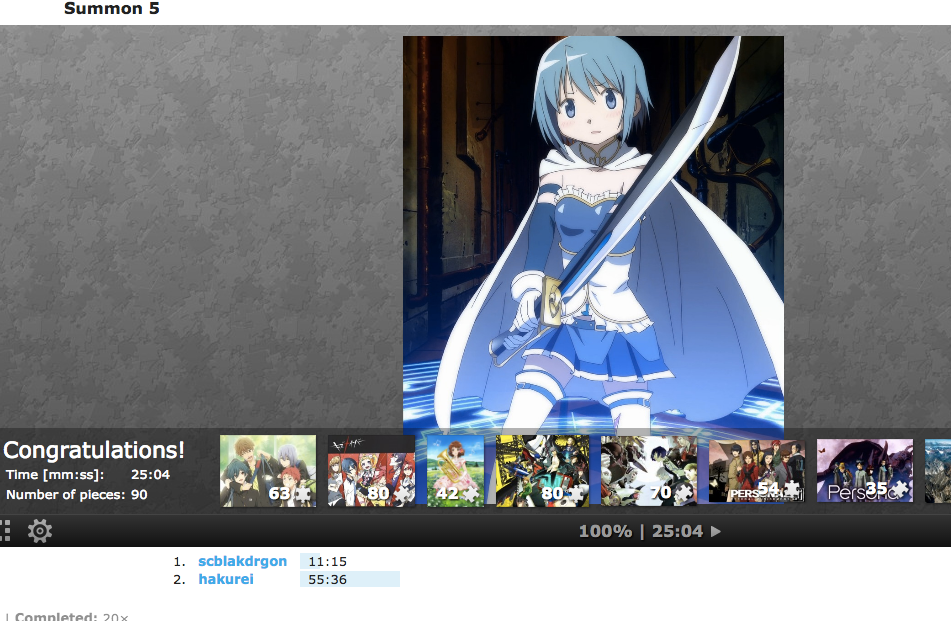Click the play arrow after the 25:04 timer

(x=716, y=532)
